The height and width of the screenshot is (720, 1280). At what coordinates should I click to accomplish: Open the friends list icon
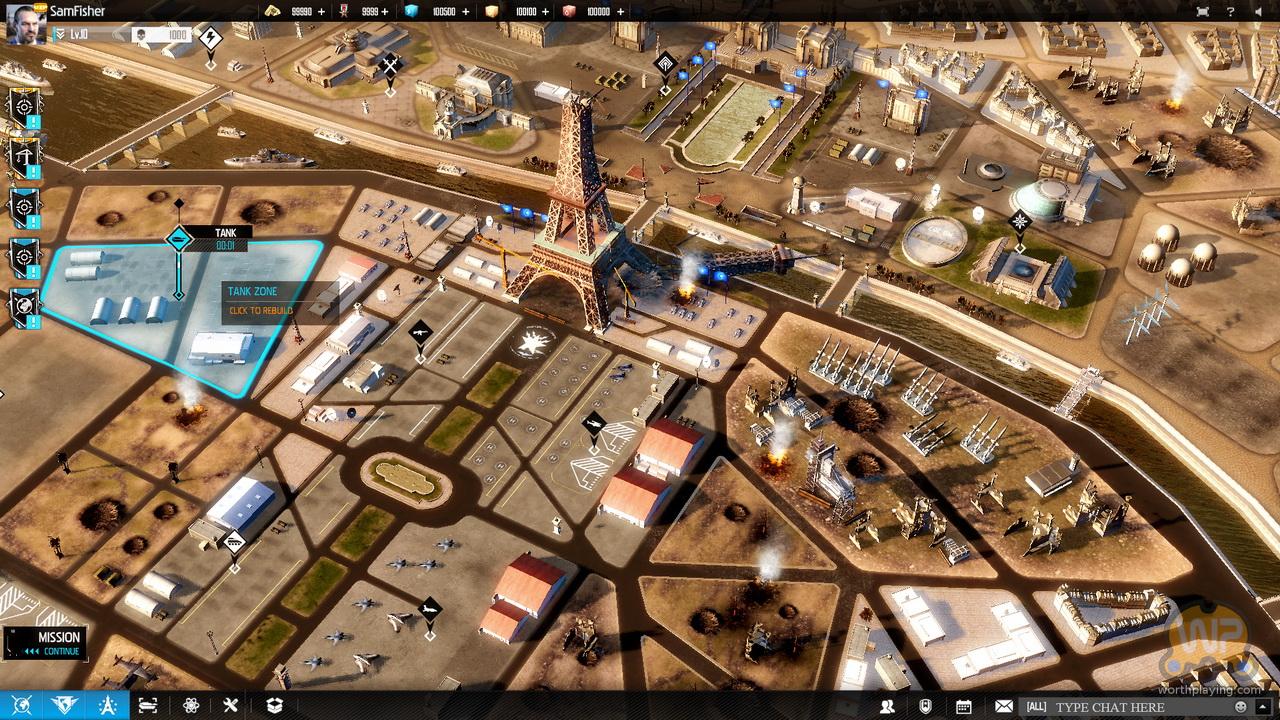point(887,706)
